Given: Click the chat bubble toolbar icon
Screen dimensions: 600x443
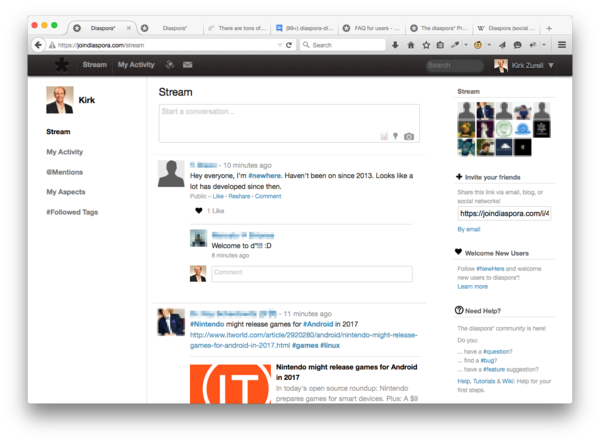Looking at the screenshot, I should pos(517,45).
